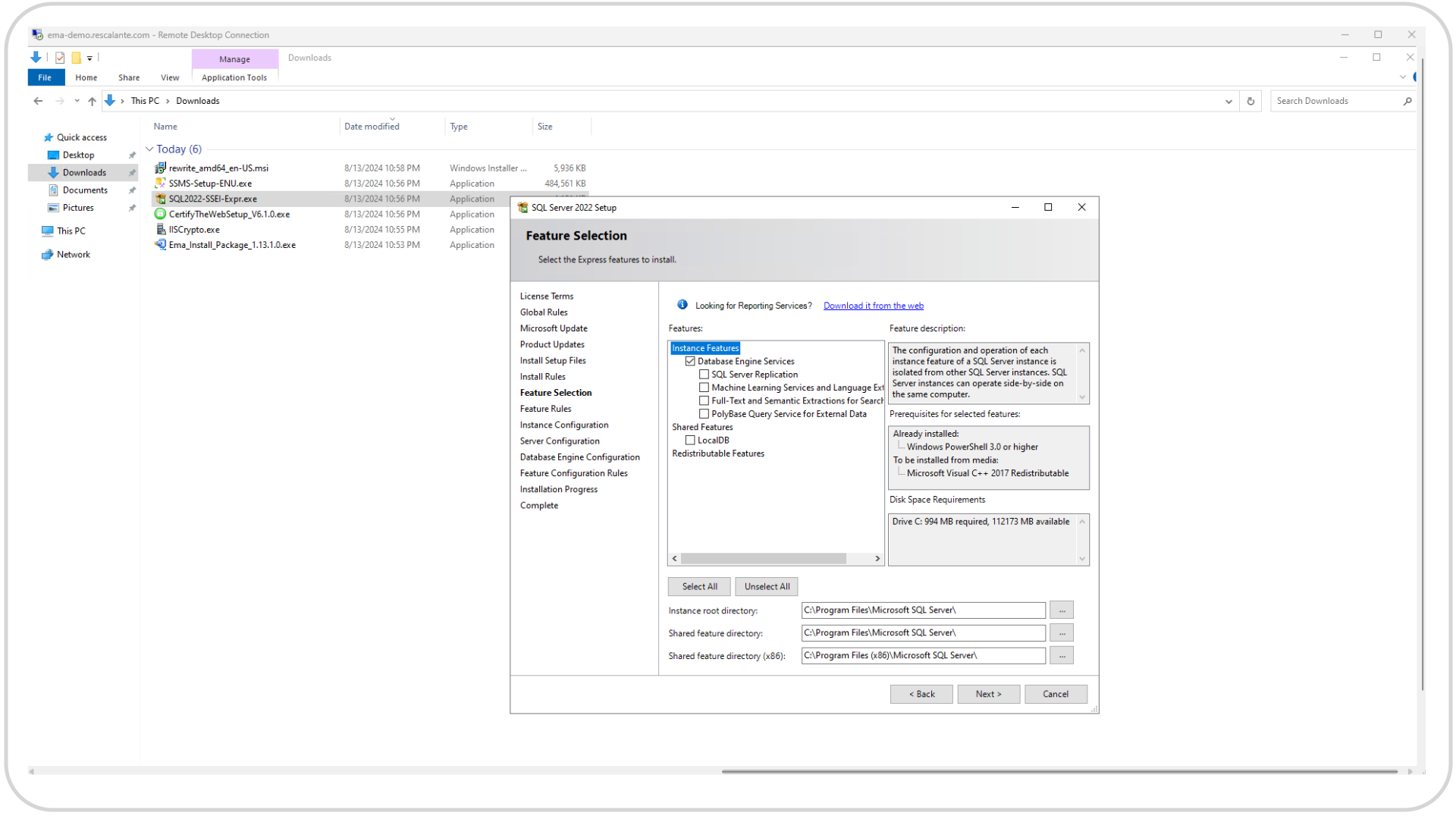This screenshot has width=1456, height=819.
Task: Click the Quick access star icon
Action: tap(49, 137)
